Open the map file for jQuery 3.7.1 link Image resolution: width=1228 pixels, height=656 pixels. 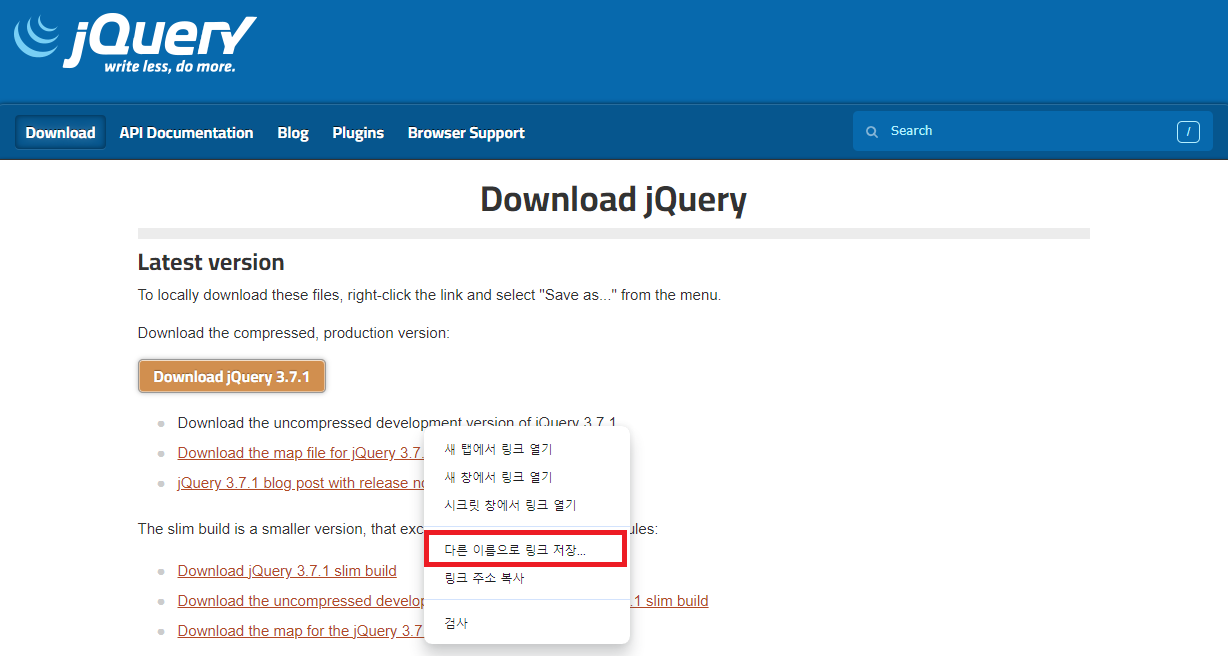tap(301, 453)
